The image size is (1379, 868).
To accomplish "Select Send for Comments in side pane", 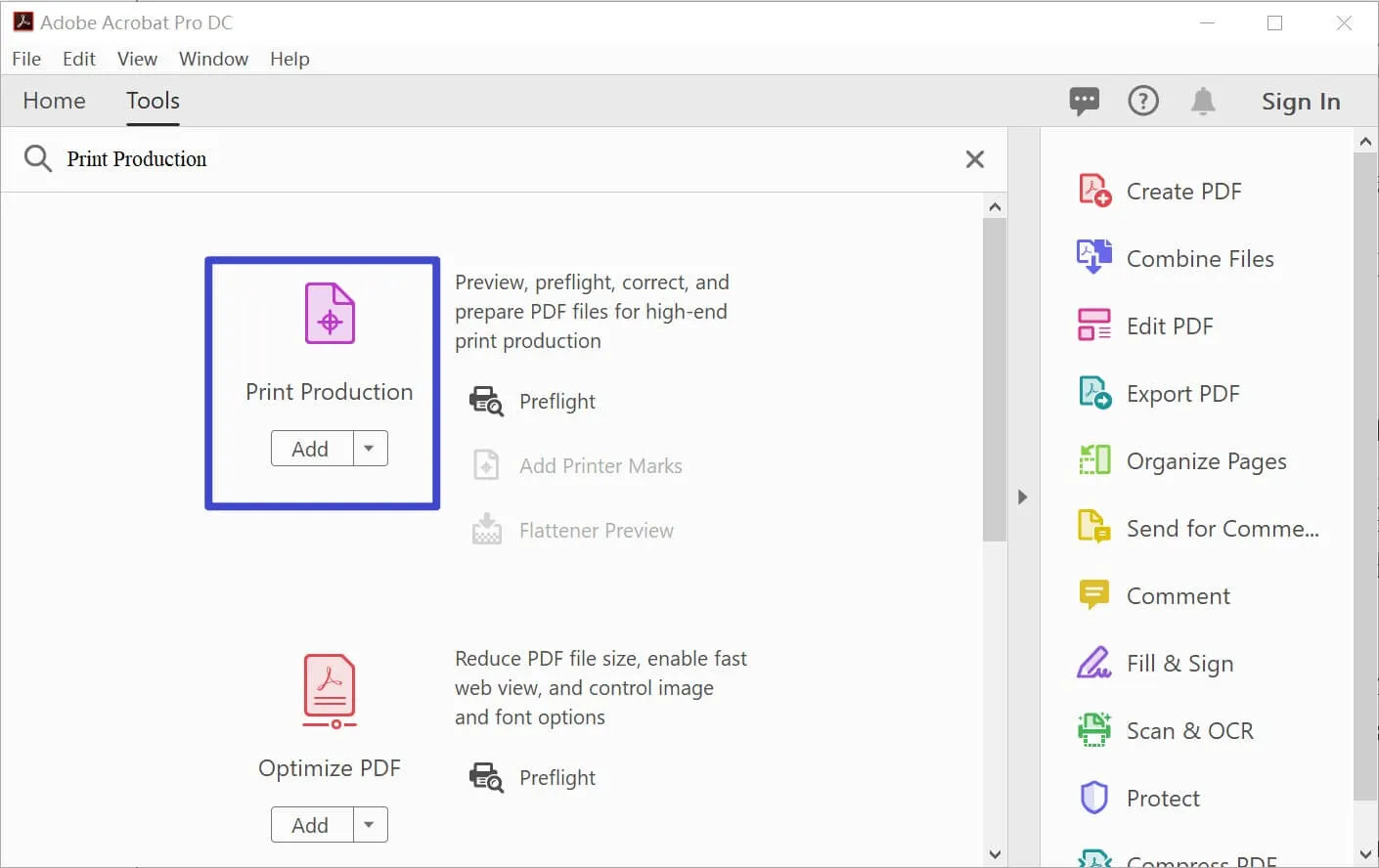I will coord(1223,529).
